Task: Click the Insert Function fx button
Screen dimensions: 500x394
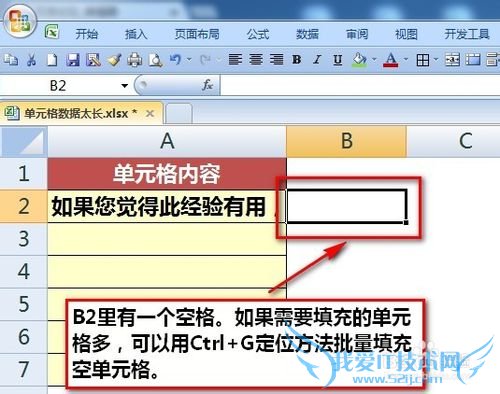Action: pos(207,85)
